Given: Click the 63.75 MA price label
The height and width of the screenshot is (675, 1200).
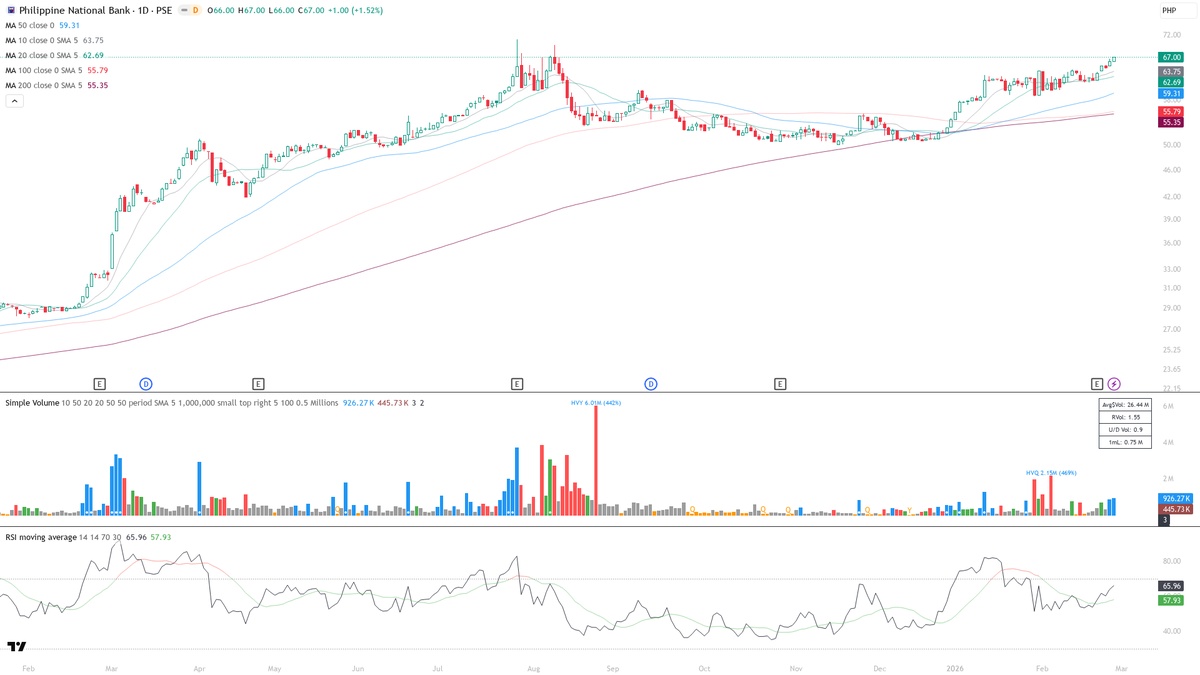Looking at the screenshot, I should (x=1171, y=72).
